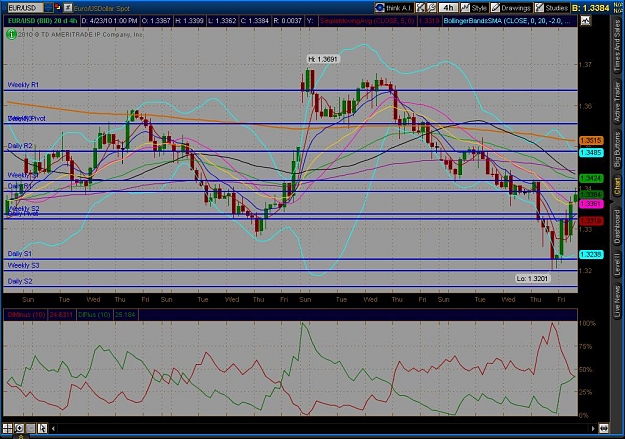Click the cyan 1.3238 price bubble

[591, 254]
